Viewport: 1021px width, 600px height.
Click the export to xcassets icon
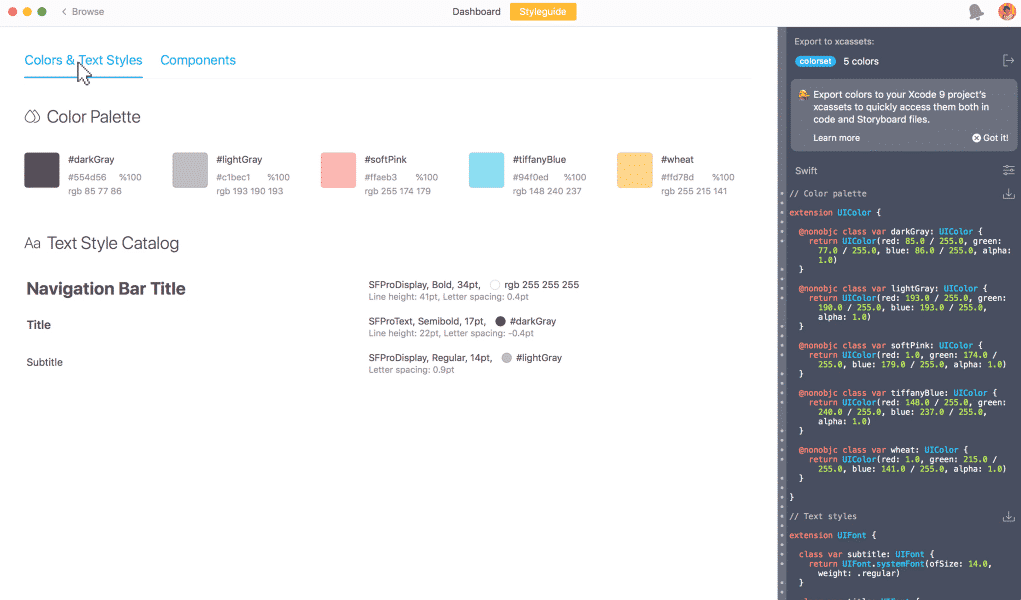[1008, 61]
